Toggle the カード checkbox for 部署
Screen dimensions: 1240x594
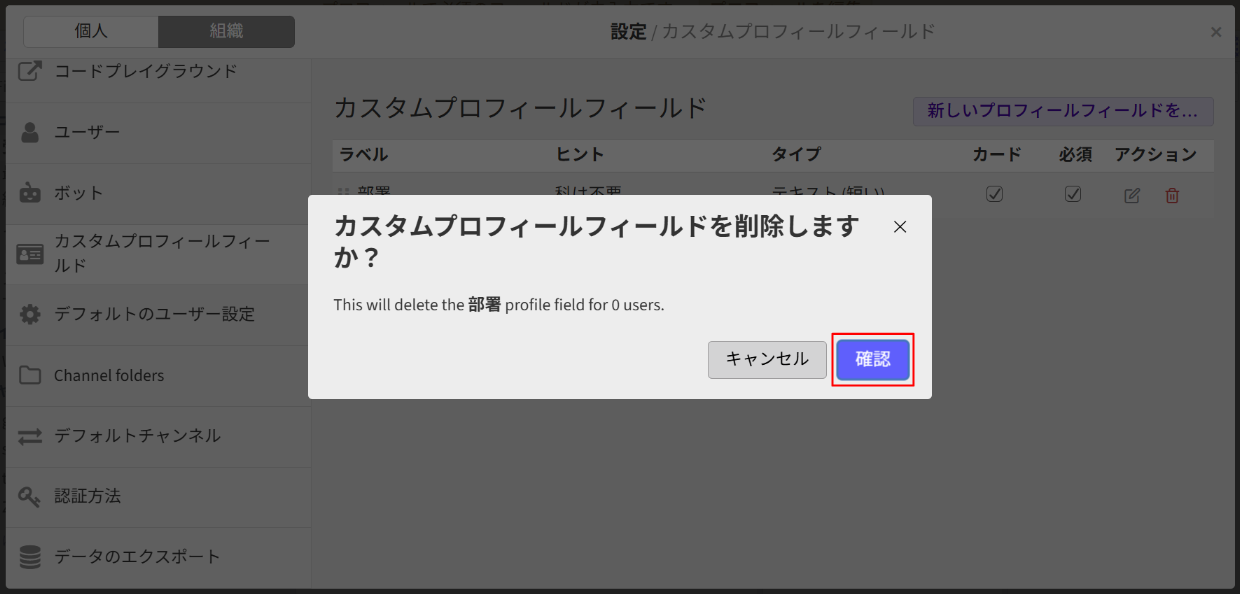tap(994, 194)
